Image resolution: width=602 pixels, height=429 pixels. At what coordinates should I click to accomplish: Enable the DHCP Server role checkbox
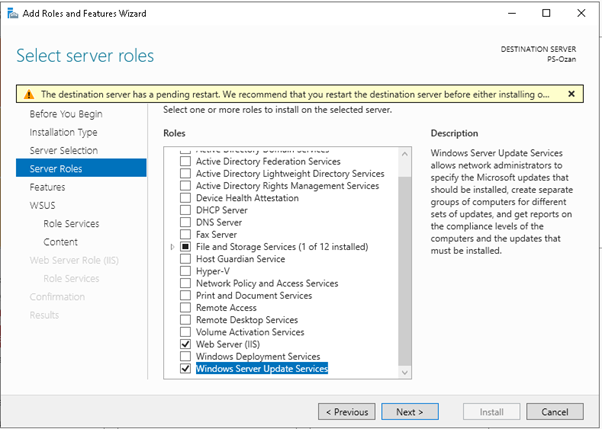tap(185, 210)
